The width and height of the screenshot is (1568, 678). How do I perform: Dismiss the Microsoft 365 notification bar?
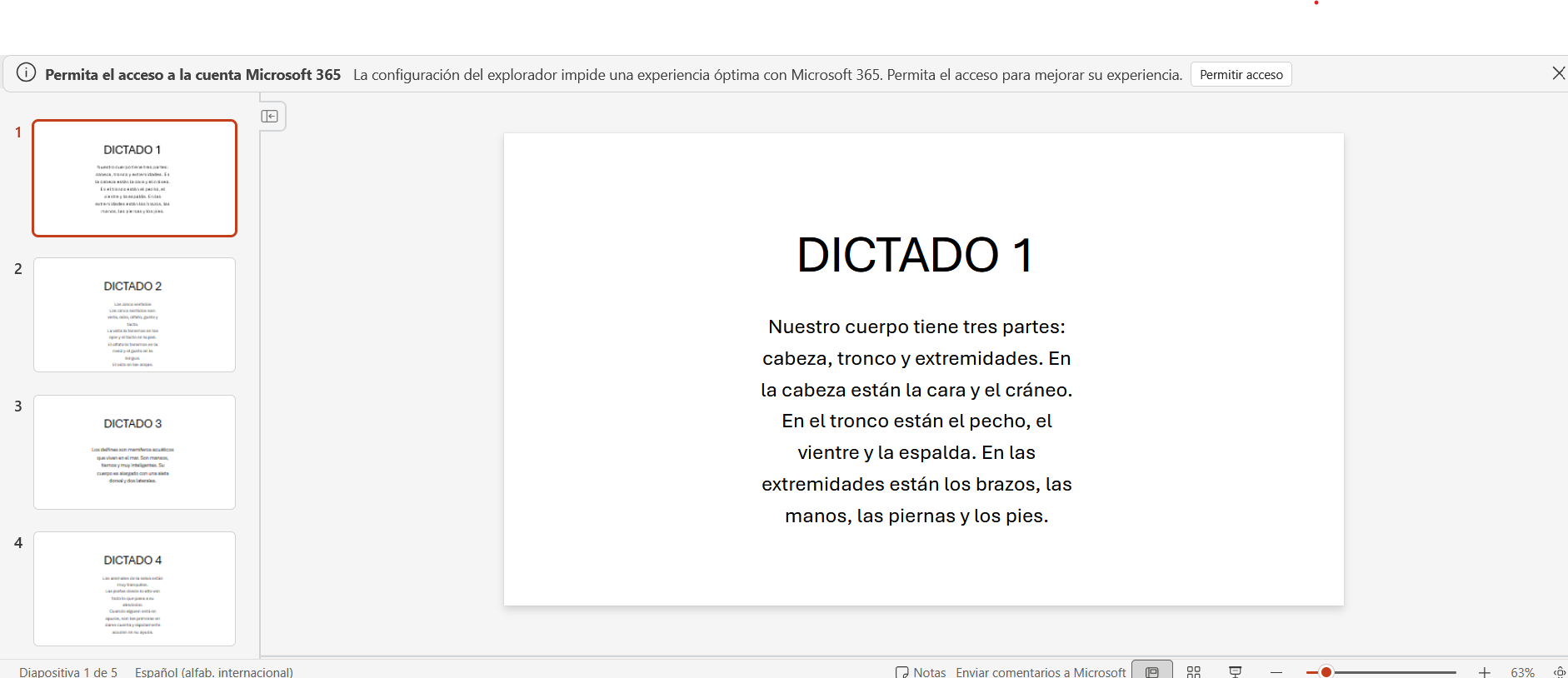click(x=1558, y=73)
